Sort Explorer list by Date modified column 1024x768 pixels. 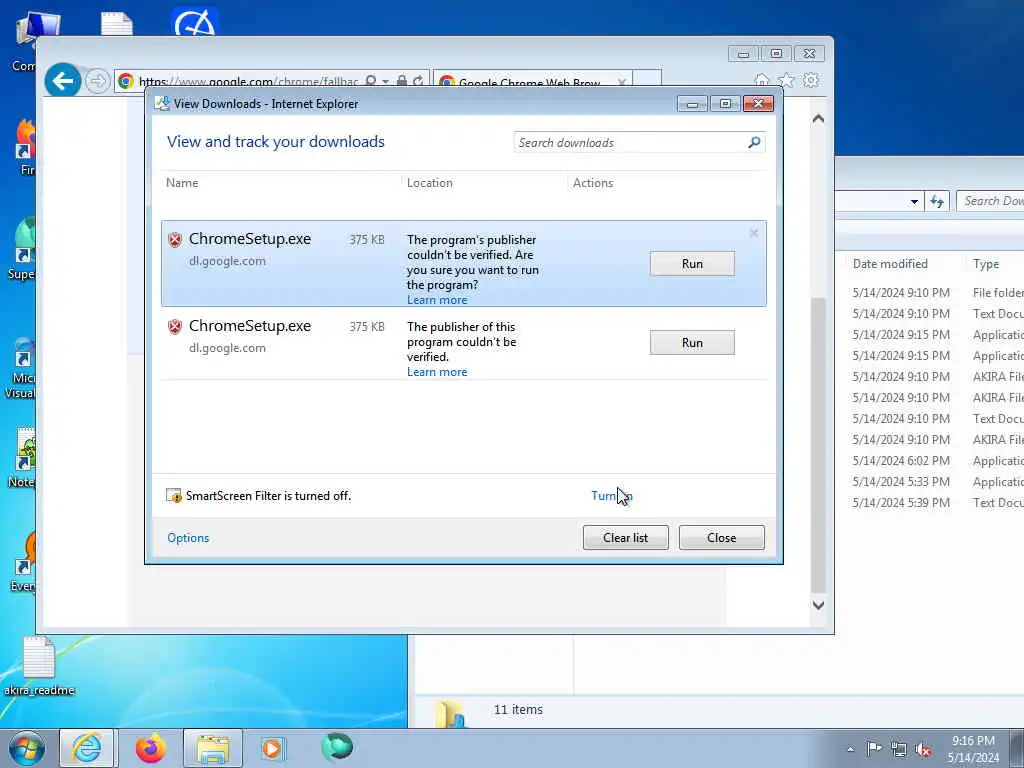click(x=890, y=264)
